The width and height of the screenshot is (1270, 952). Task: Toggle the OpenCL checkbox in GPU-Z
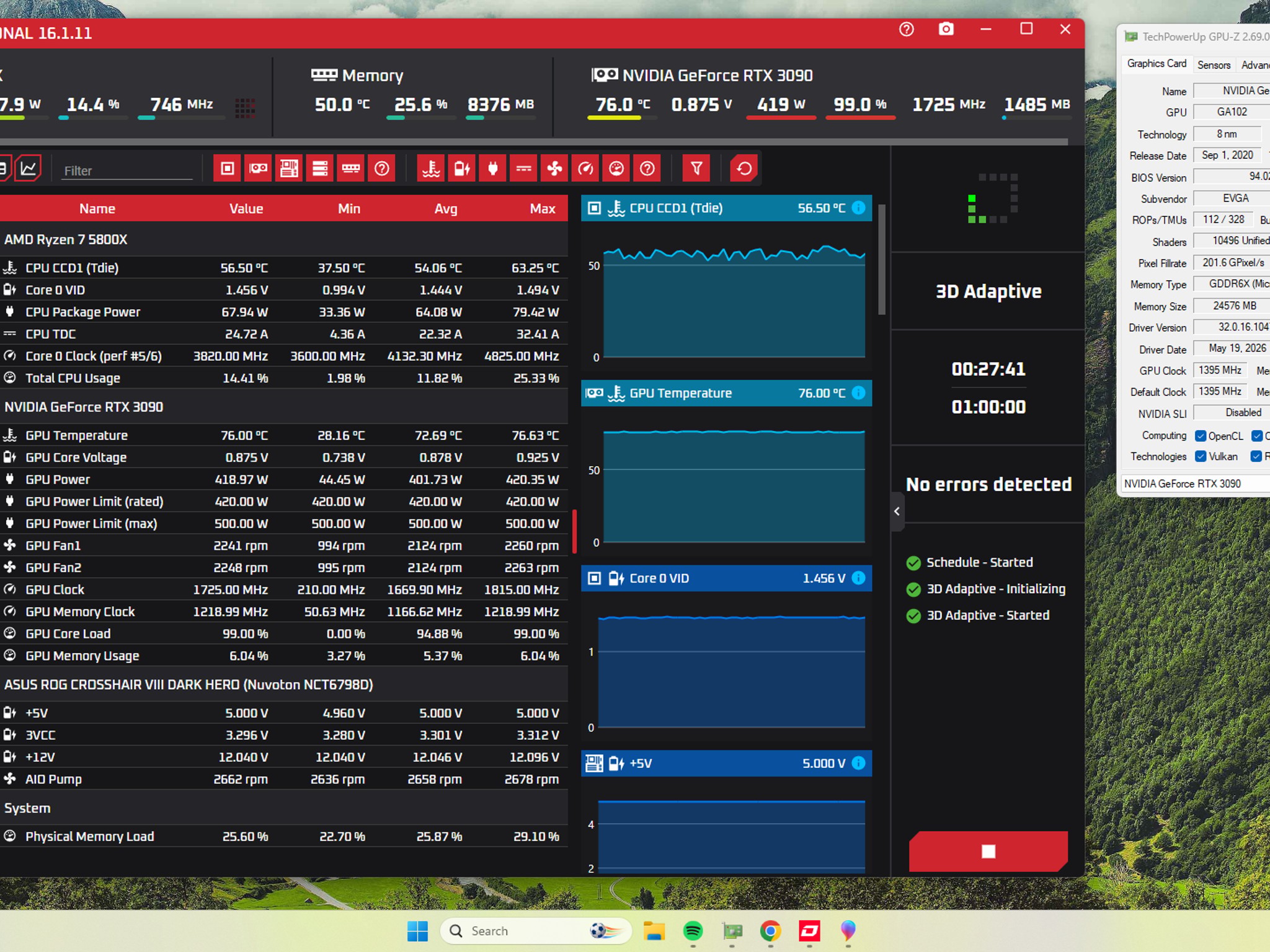pos(1201,436)
